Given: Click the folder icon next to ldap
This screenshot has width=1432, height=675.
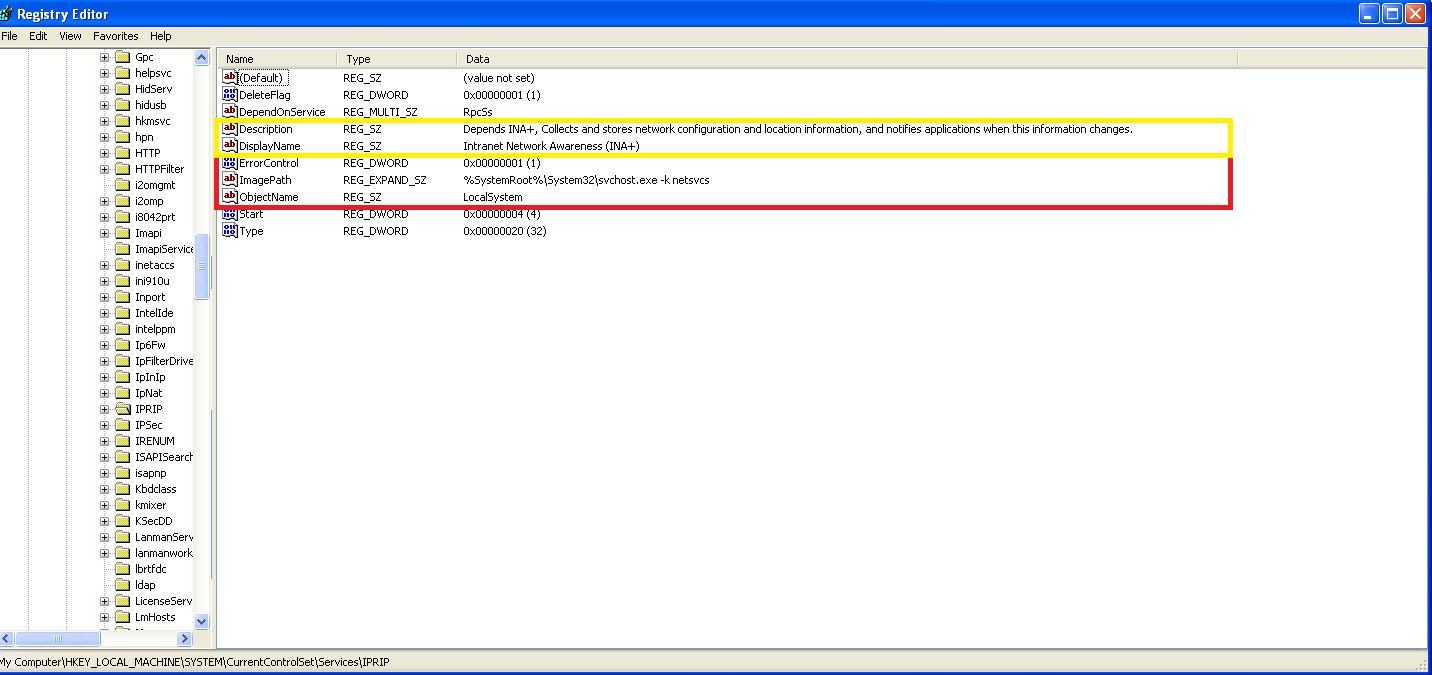Looking at the screenshot, I should [123, 585].
